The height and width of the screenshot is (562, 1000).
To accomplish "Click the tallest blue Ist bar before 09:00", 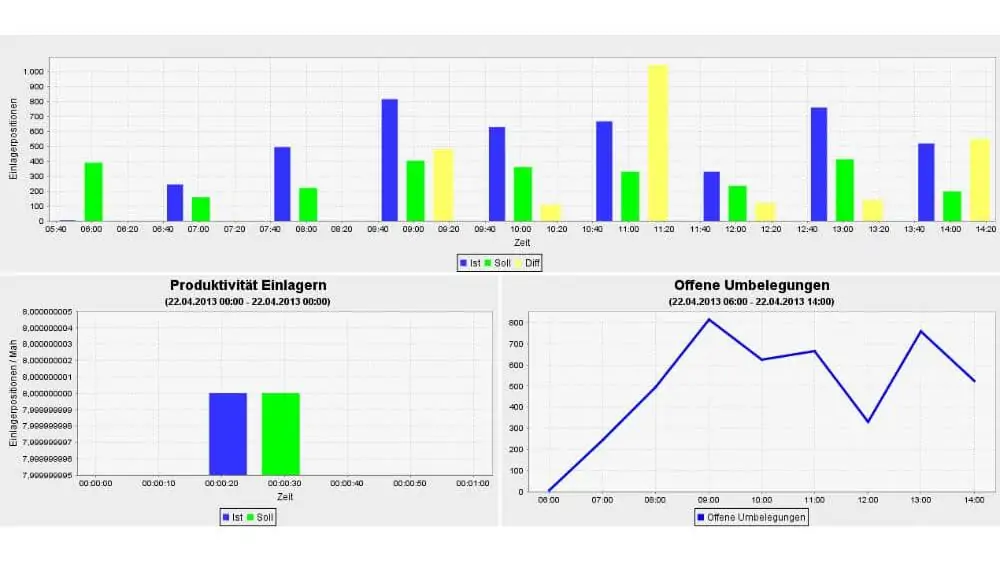I will coord(389,160).
